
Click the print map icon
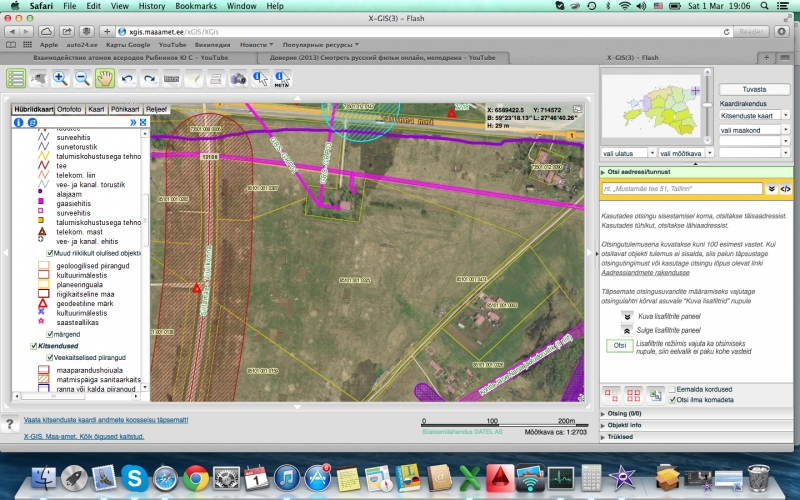[x=216, y=79]
